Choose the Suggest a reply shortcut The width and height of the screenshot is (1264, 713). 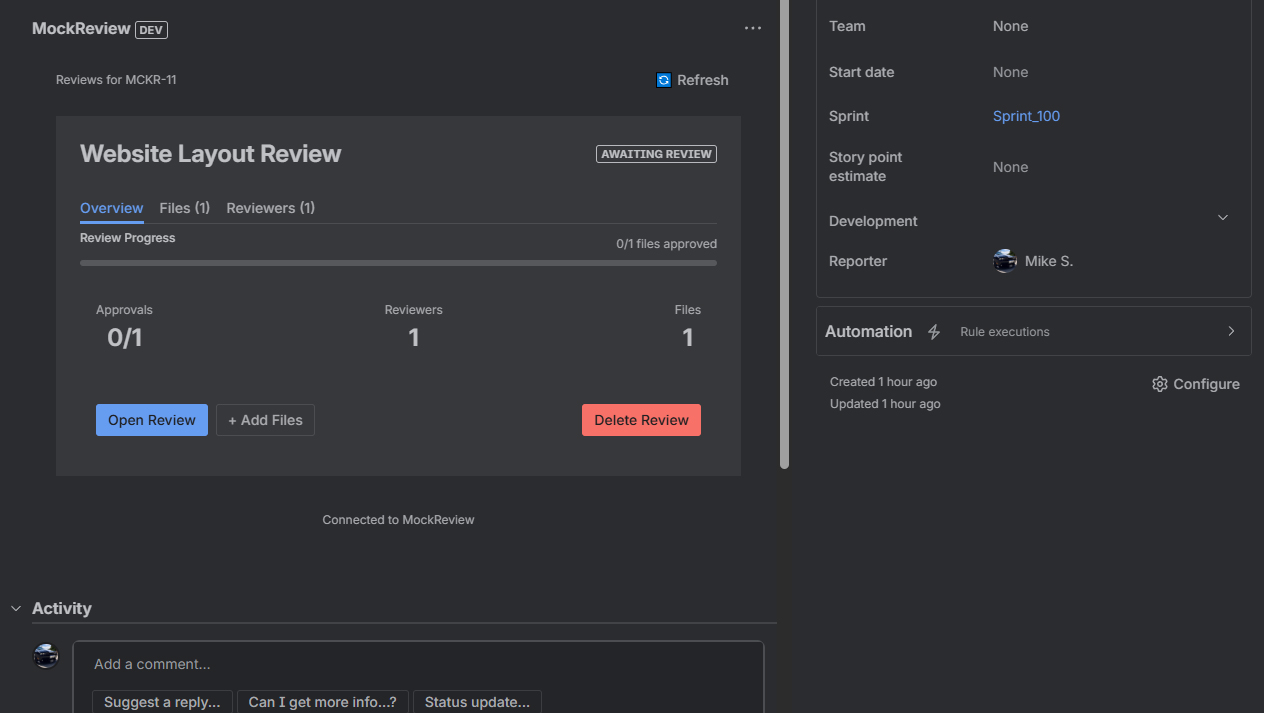coord(161,701)
